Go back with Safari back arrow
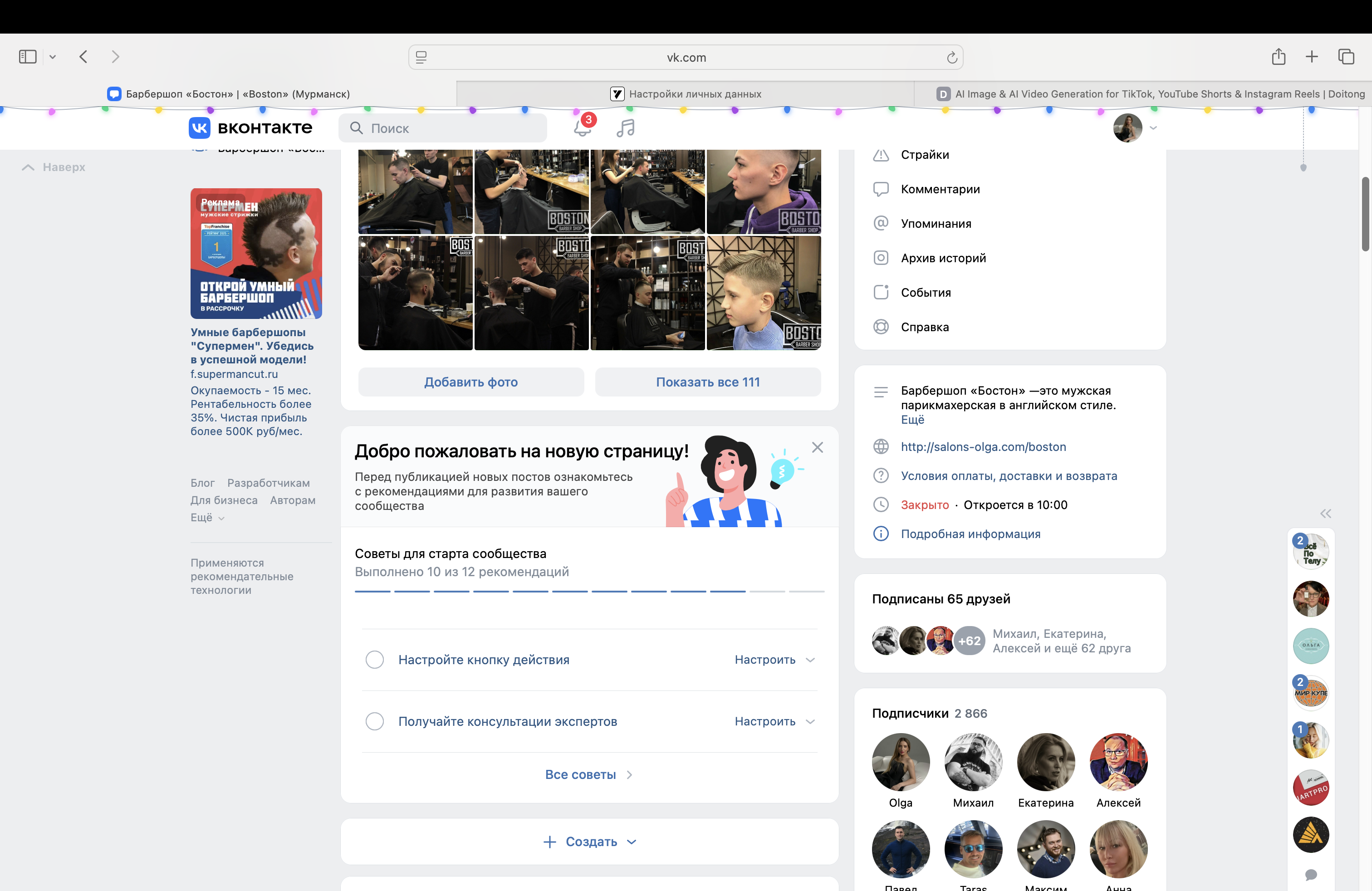This screenshot has height=891, width=1372. click(x=83, y=56)
